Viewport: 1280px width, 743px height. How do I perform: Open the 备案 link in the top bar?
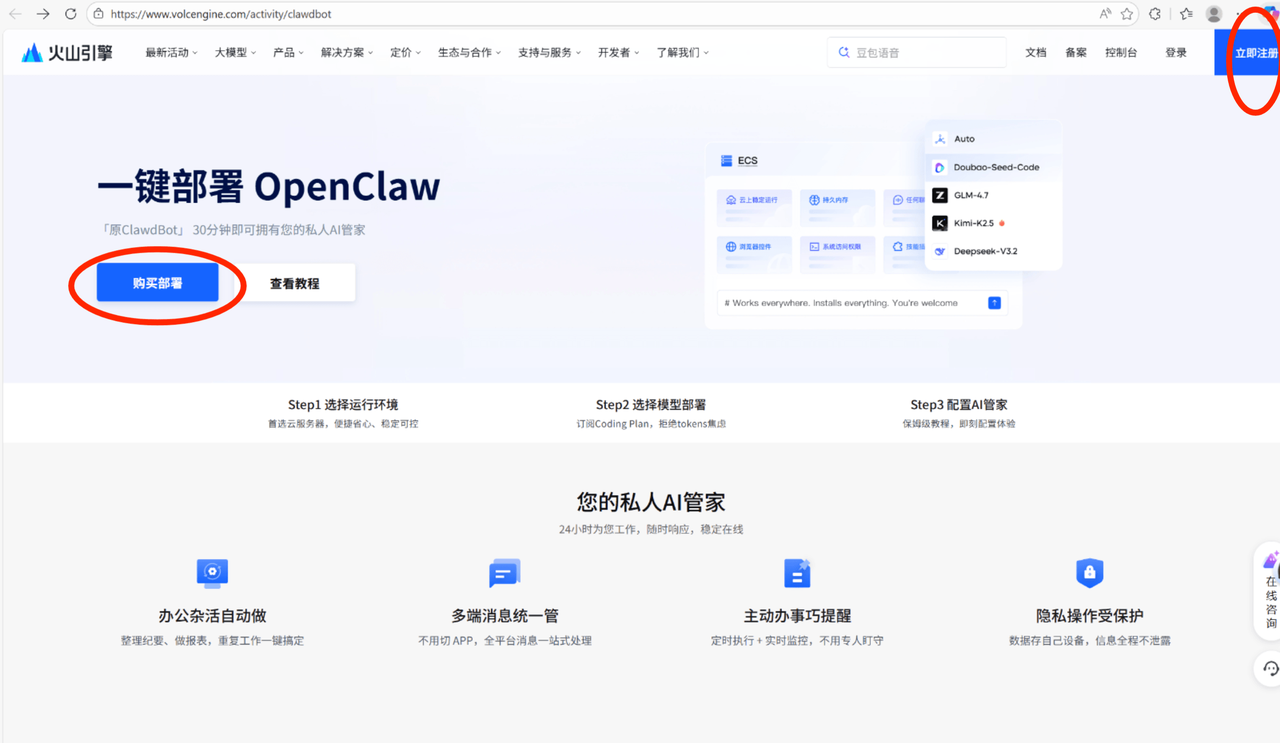coord(1076,53)
